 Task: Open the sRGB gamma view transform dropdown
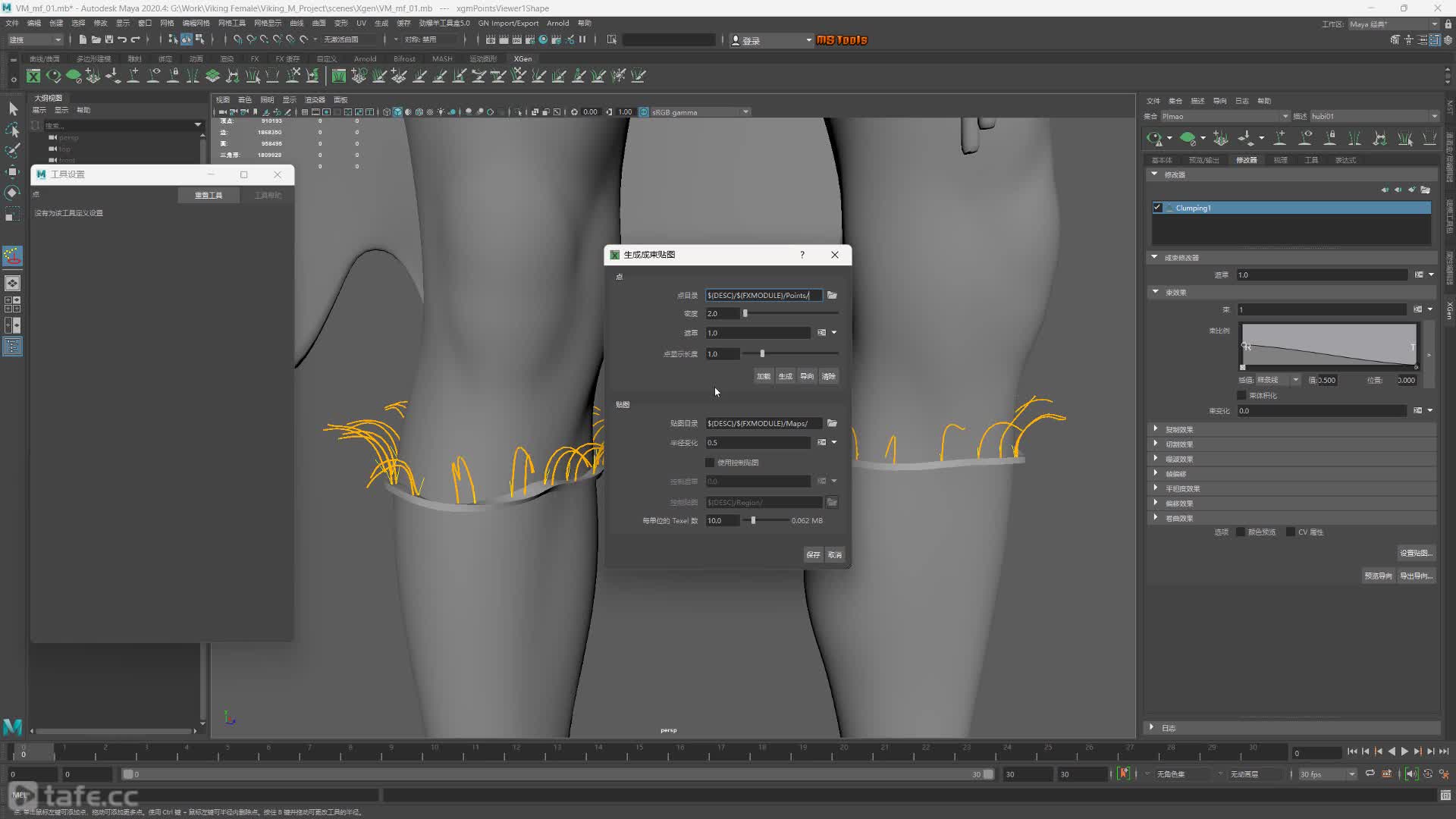701,112
